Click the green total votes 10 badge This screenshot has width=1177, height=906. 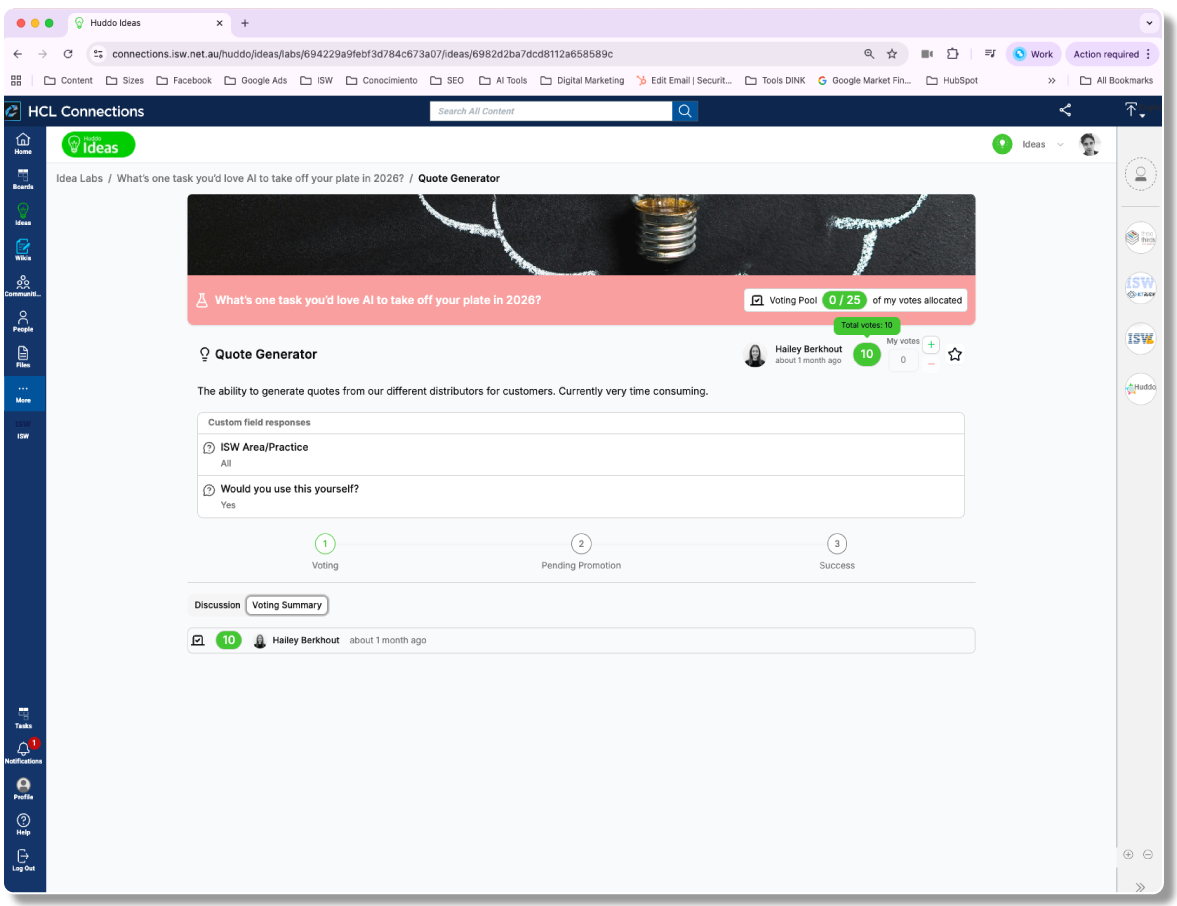pyautogui.click(x=866, y=354)
